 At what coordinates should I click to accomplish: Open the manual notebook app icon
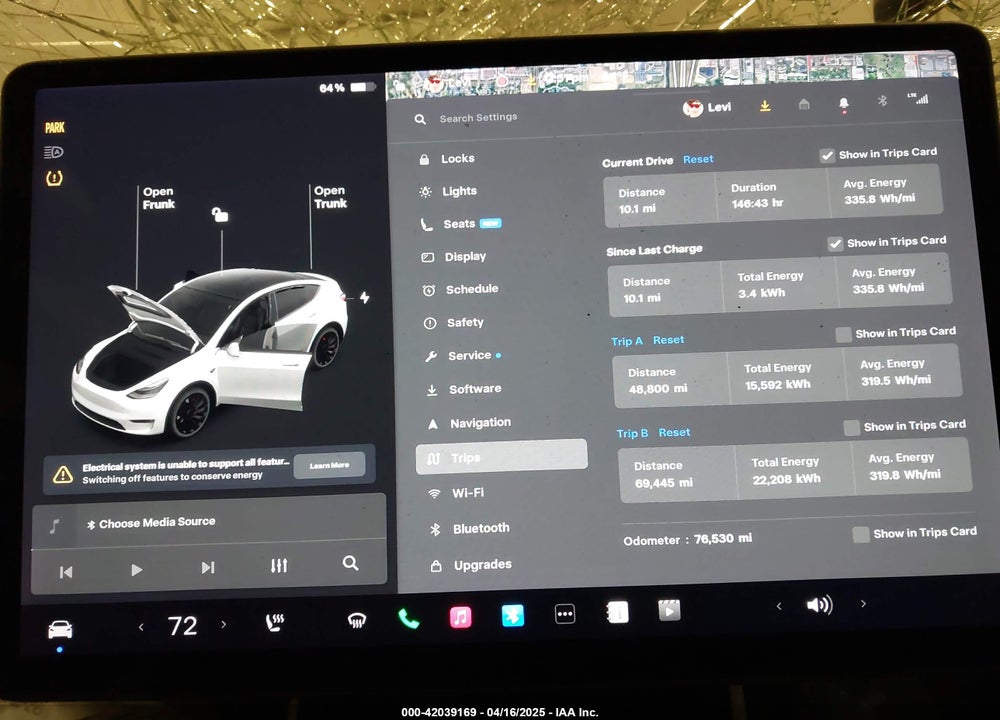pyautogui.click(x=617, y=612)
